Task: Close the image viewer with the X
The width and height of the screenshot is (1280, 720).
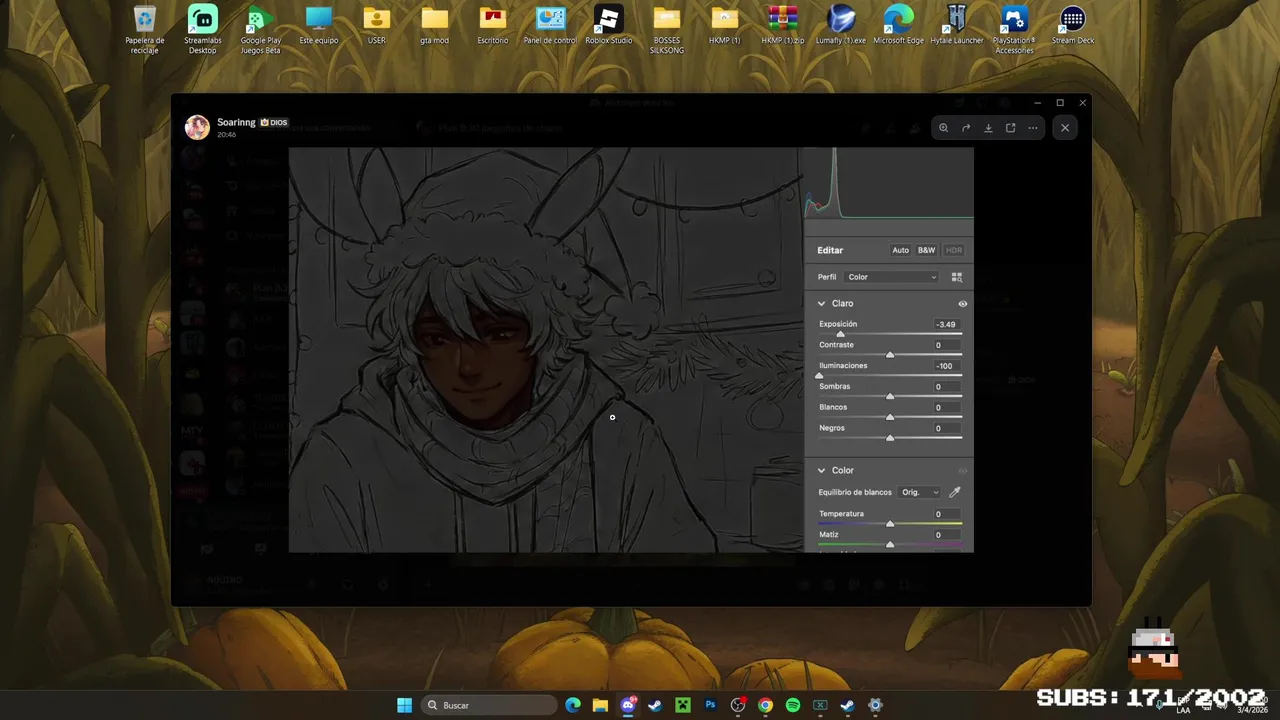Action: 1065,128
